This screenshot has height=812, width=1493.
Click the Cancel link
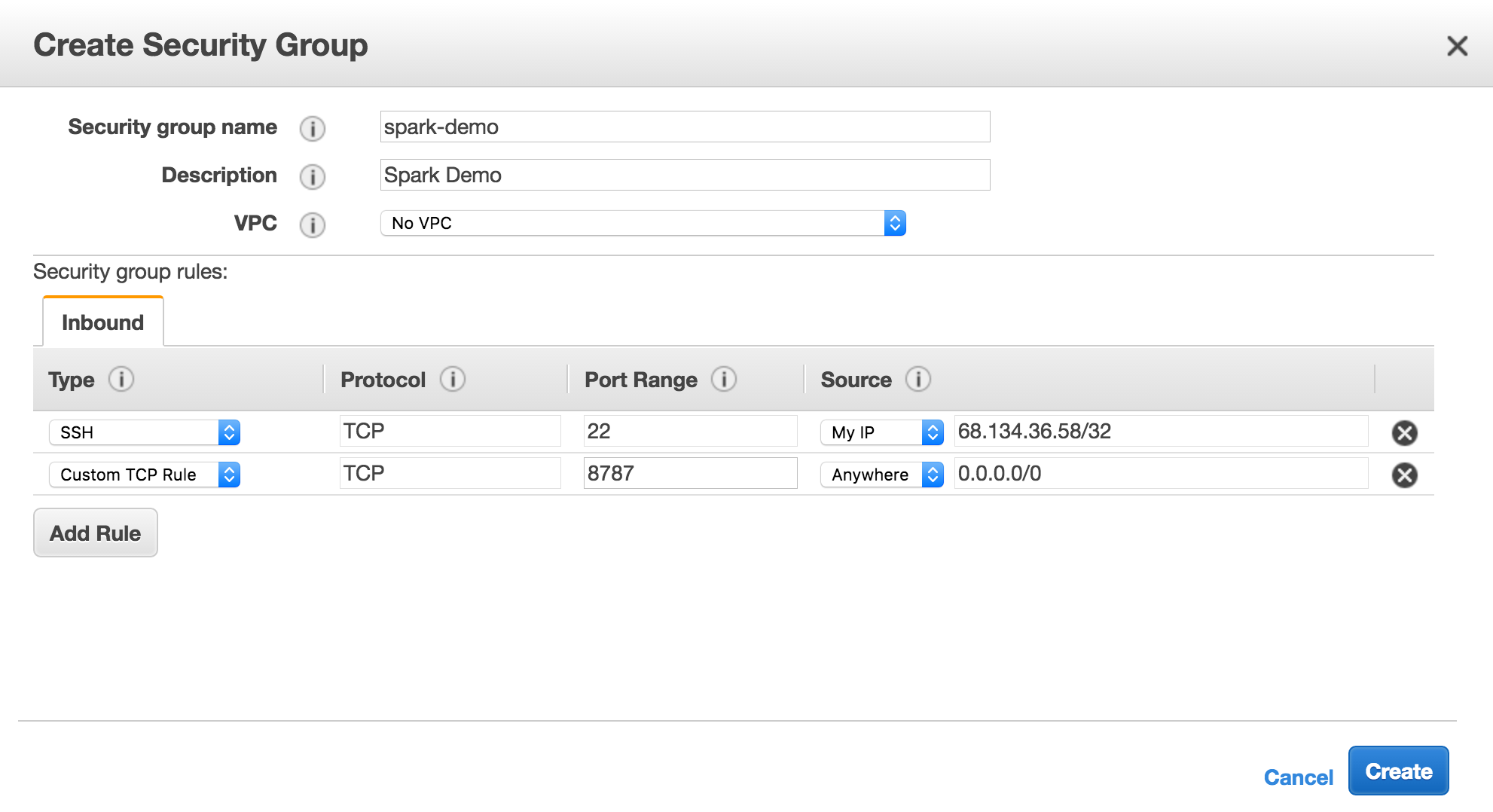click(x=1298, y=777)
